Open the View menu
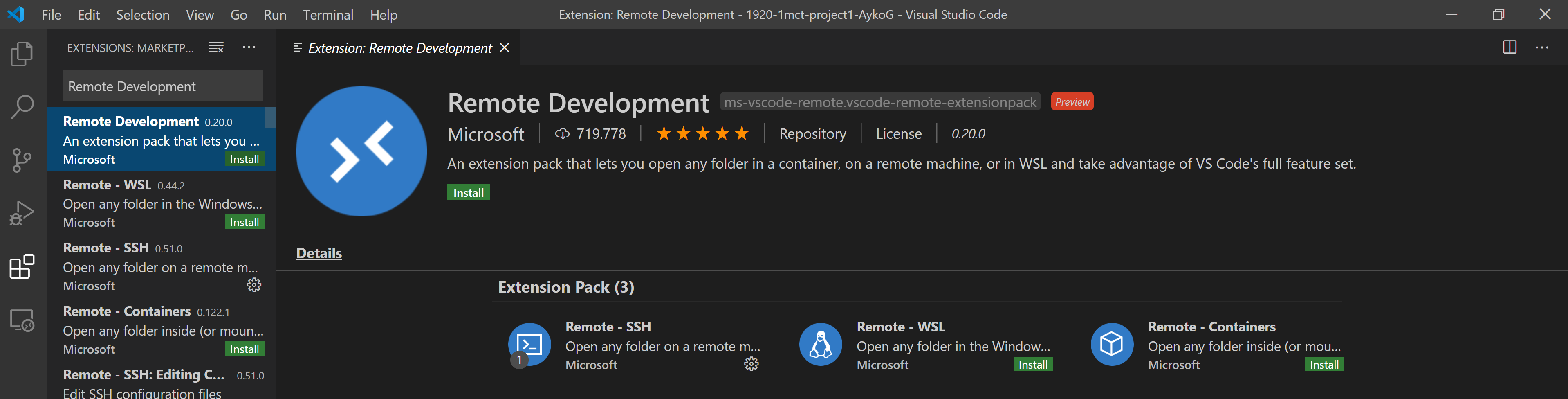Viewport: 1568px width, 399px height. [200, 15]
